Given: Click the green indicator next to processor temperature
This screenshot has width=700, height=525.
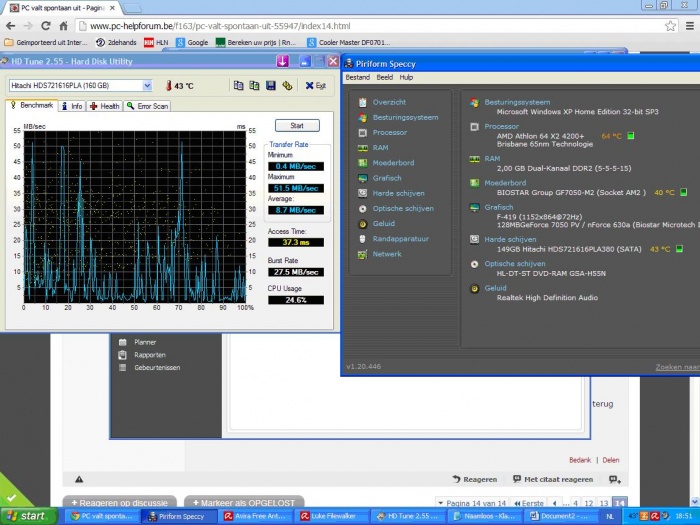Looking at the screenshot, I should [631, 135].
